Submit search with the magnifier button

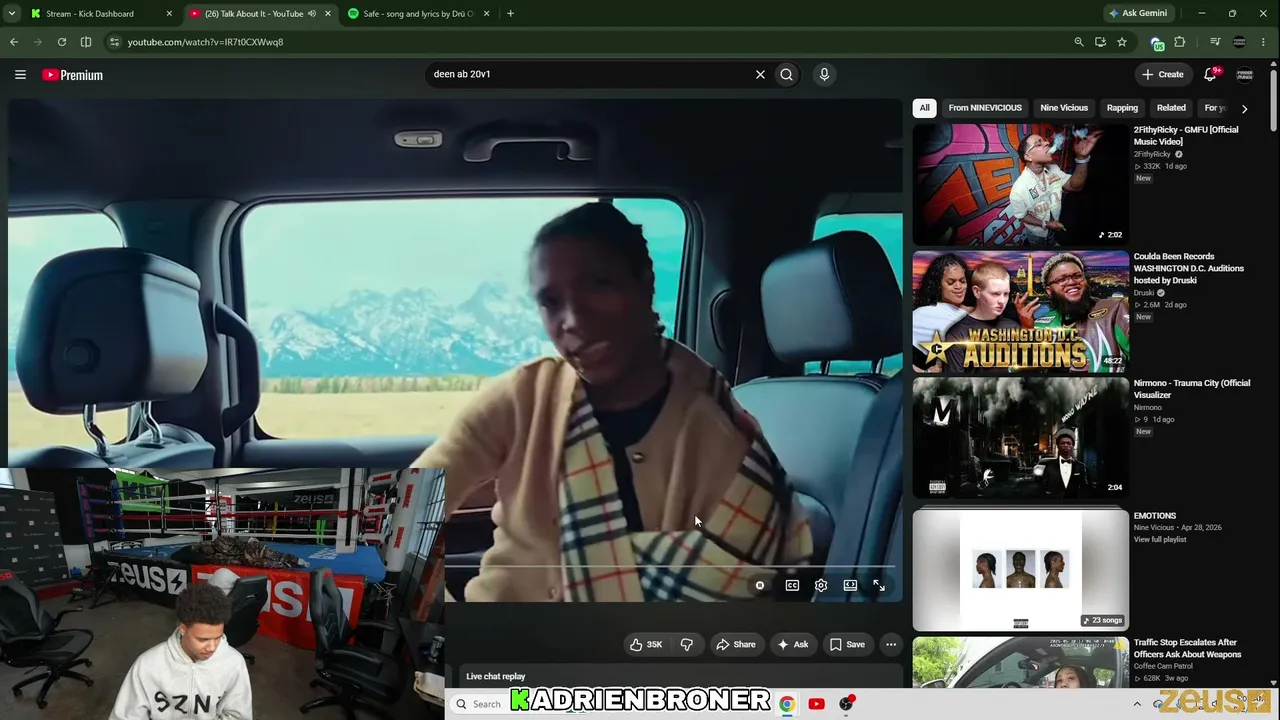pos(787,74)
